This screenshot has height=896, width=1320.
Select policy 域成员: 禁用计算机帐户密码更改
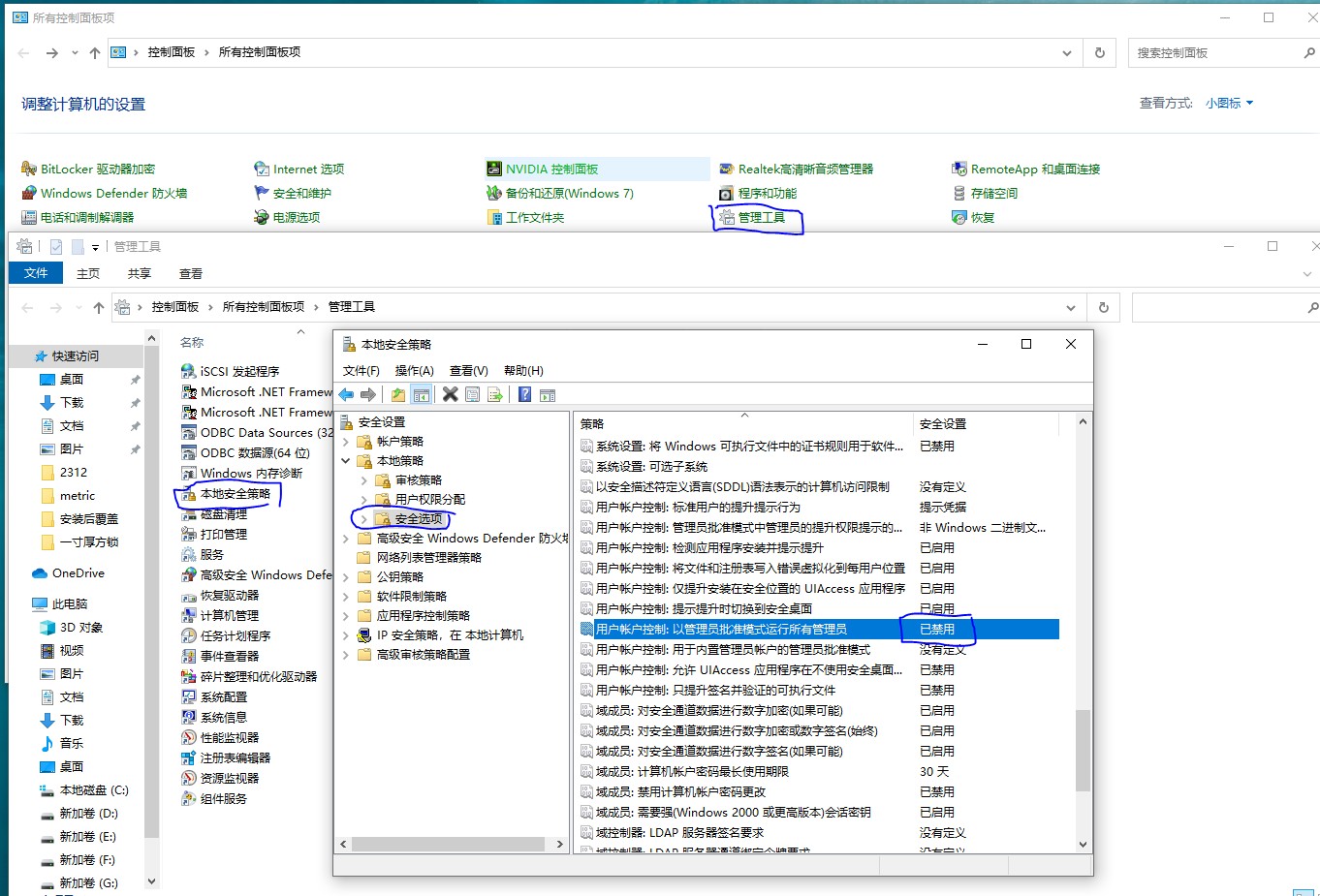point(680,791)
